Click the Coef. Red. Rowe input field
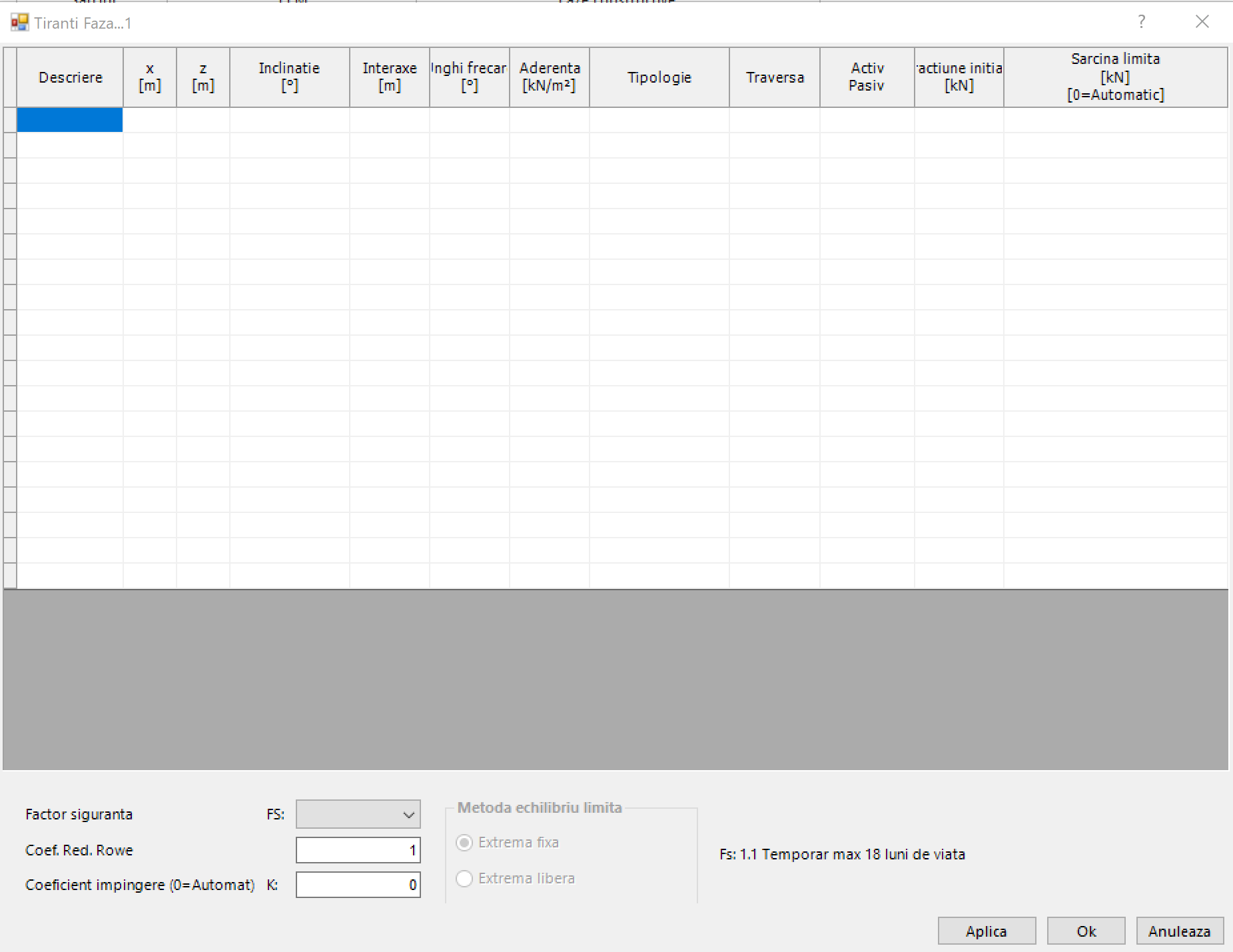The height and width of the screenshot is (952, 1233). coord(358,850)
